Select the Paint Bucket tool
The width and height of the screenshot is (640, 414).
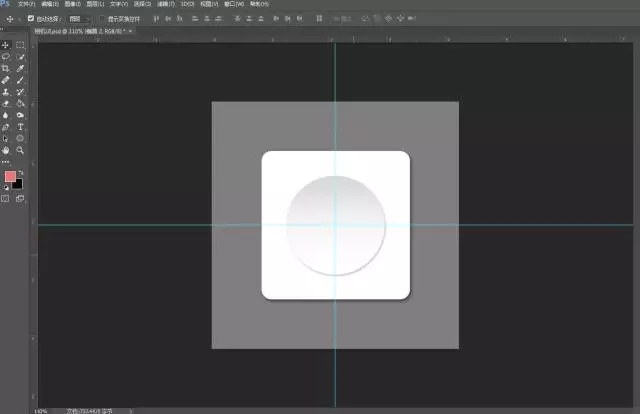point(20,104)
